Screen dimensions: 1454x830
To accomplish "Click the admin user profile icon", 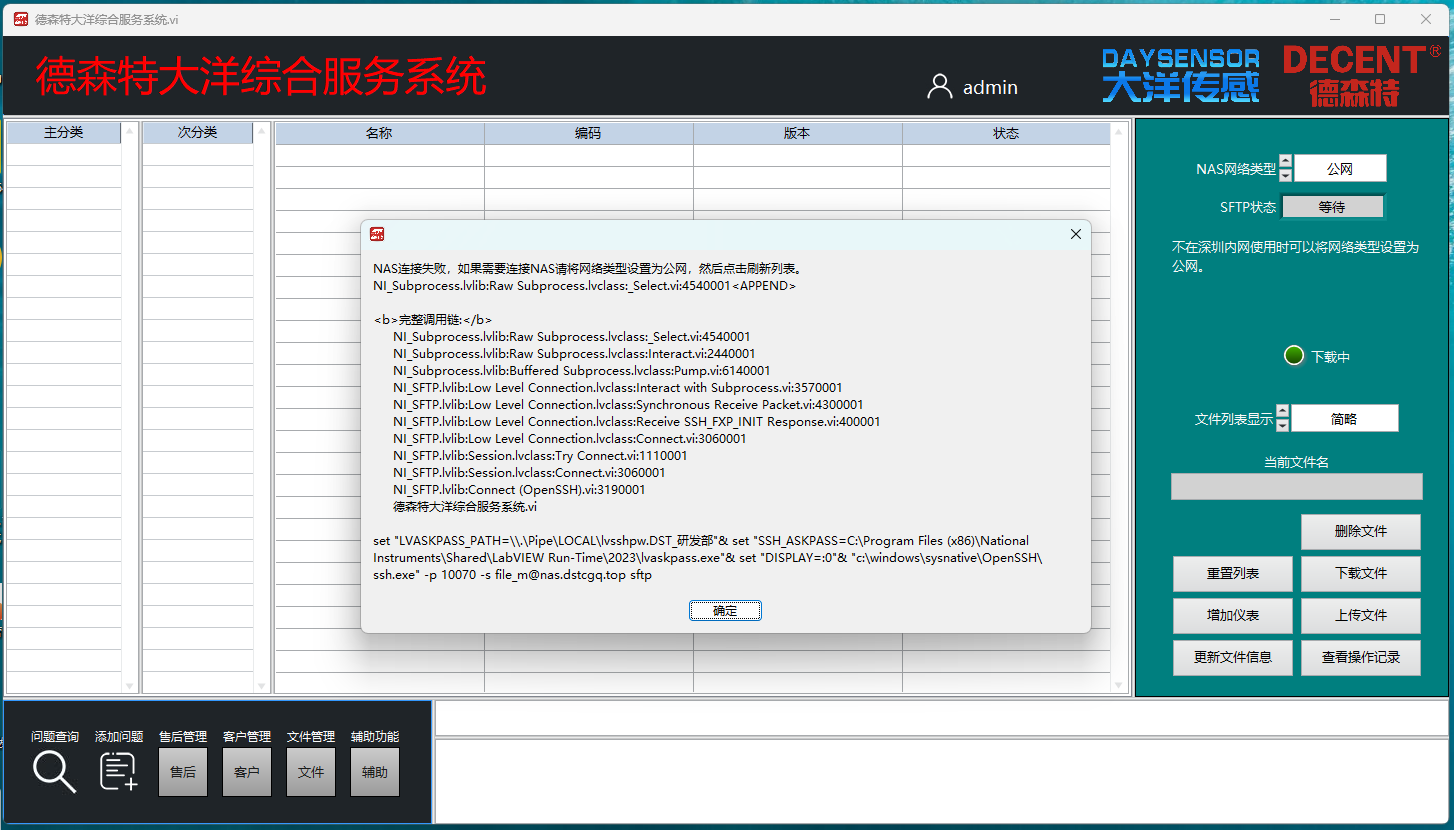I will pos(939,87).
